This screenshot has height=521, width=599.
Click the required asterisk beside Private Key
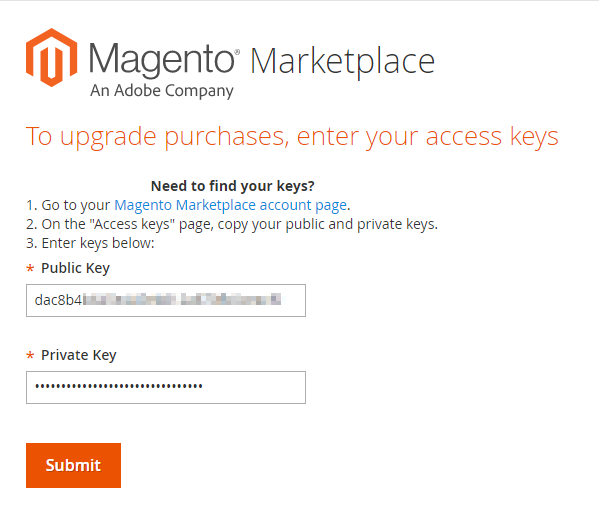[x=30, y=356]
